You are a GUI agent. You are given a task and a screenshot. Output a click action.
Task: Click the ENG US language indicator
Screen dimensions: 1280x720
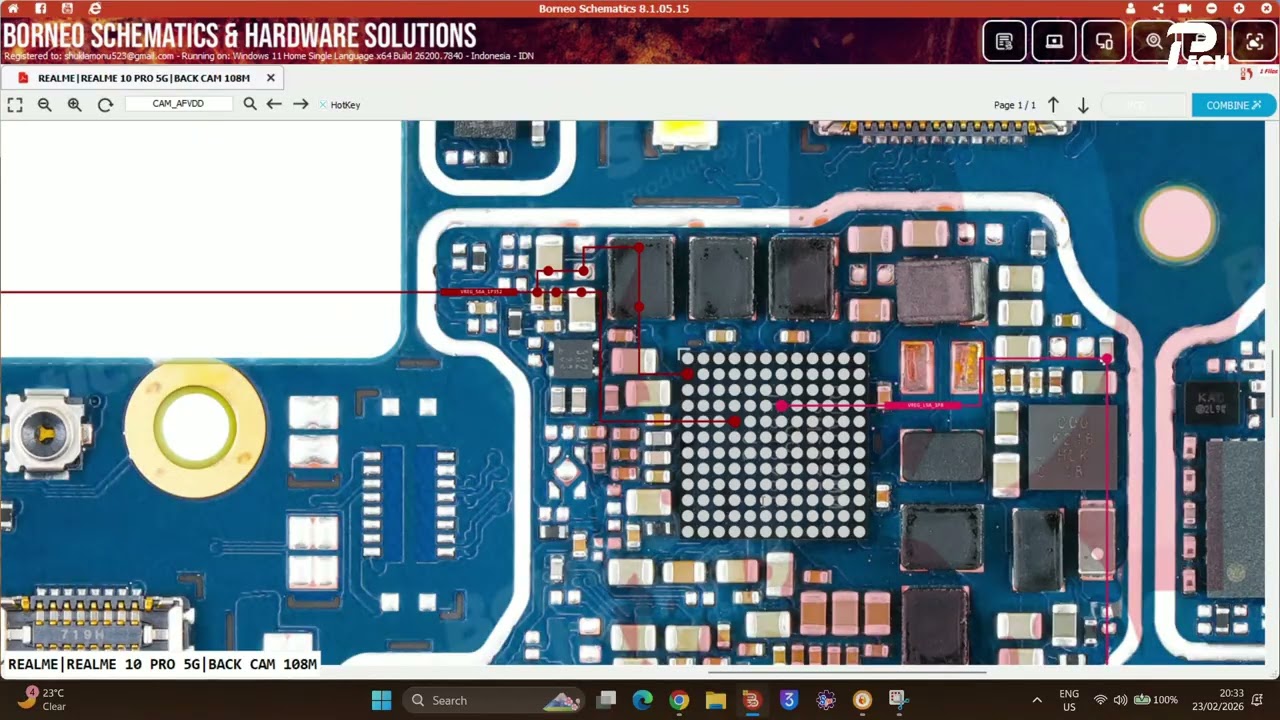[1069, 700]
